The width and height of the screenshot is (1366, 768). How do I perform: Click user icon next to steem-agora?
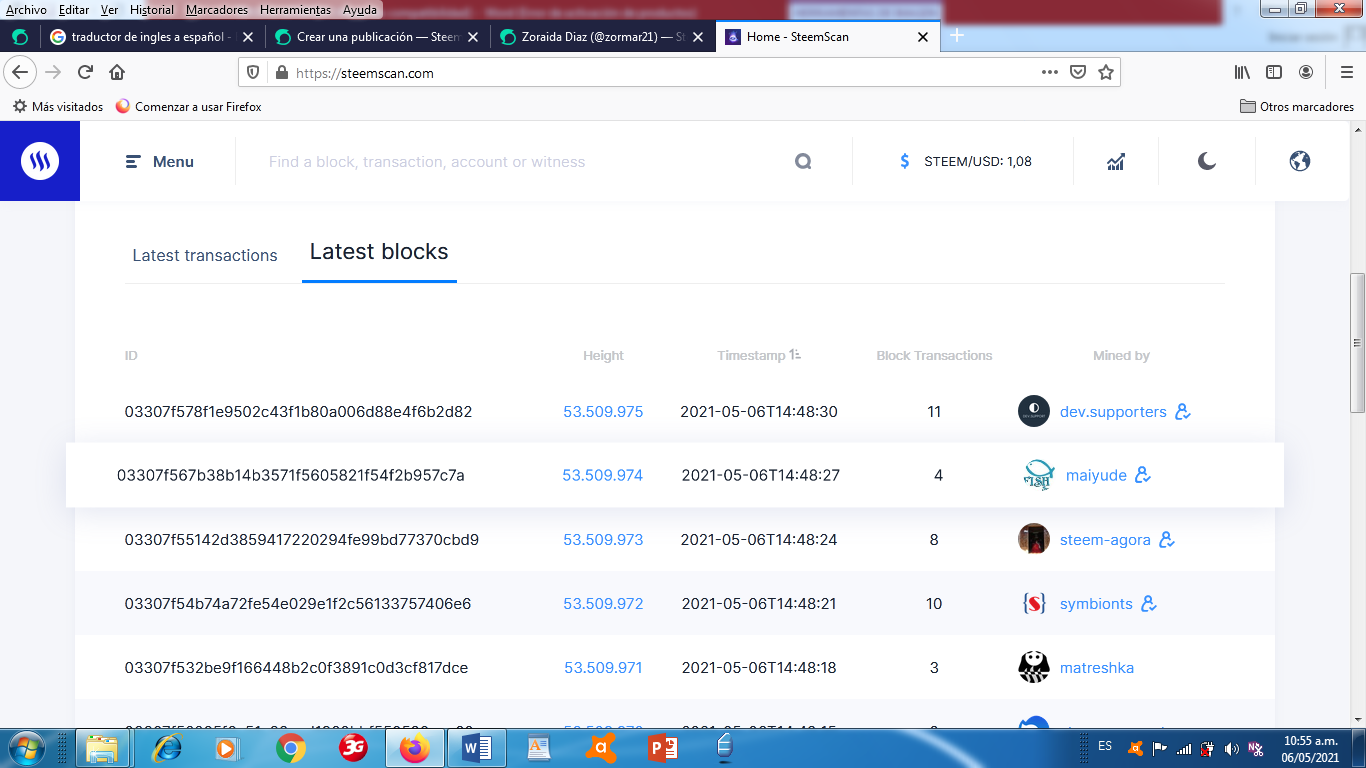click(1167, 539)
